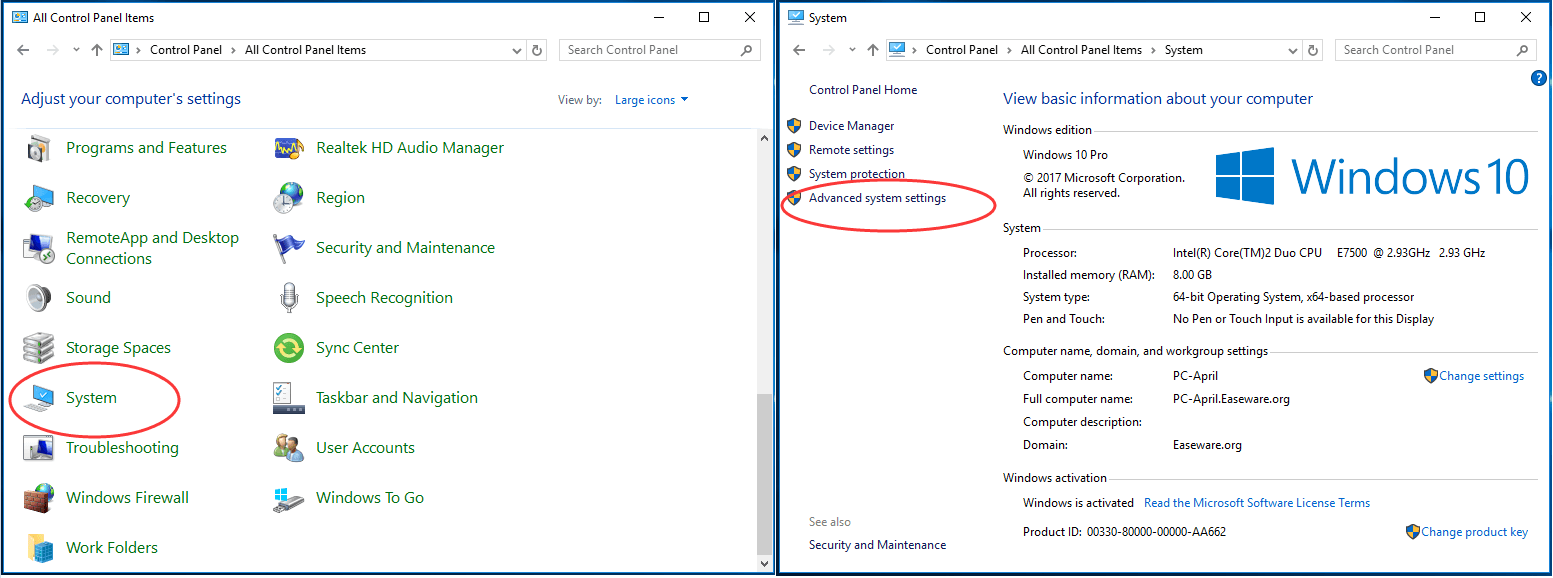Open the Sound speaker icon

coord(40,298)
